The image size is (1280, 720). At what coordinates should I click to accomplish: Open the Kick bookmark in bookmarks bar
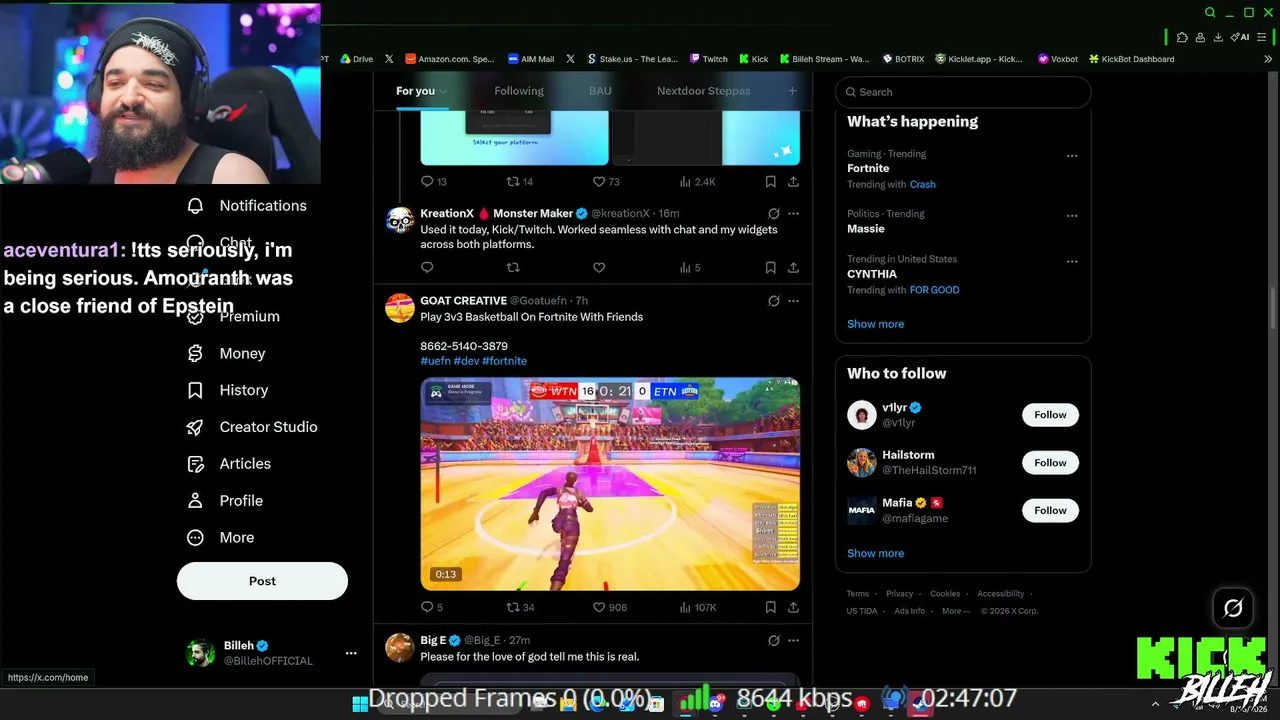click(754, 59)
